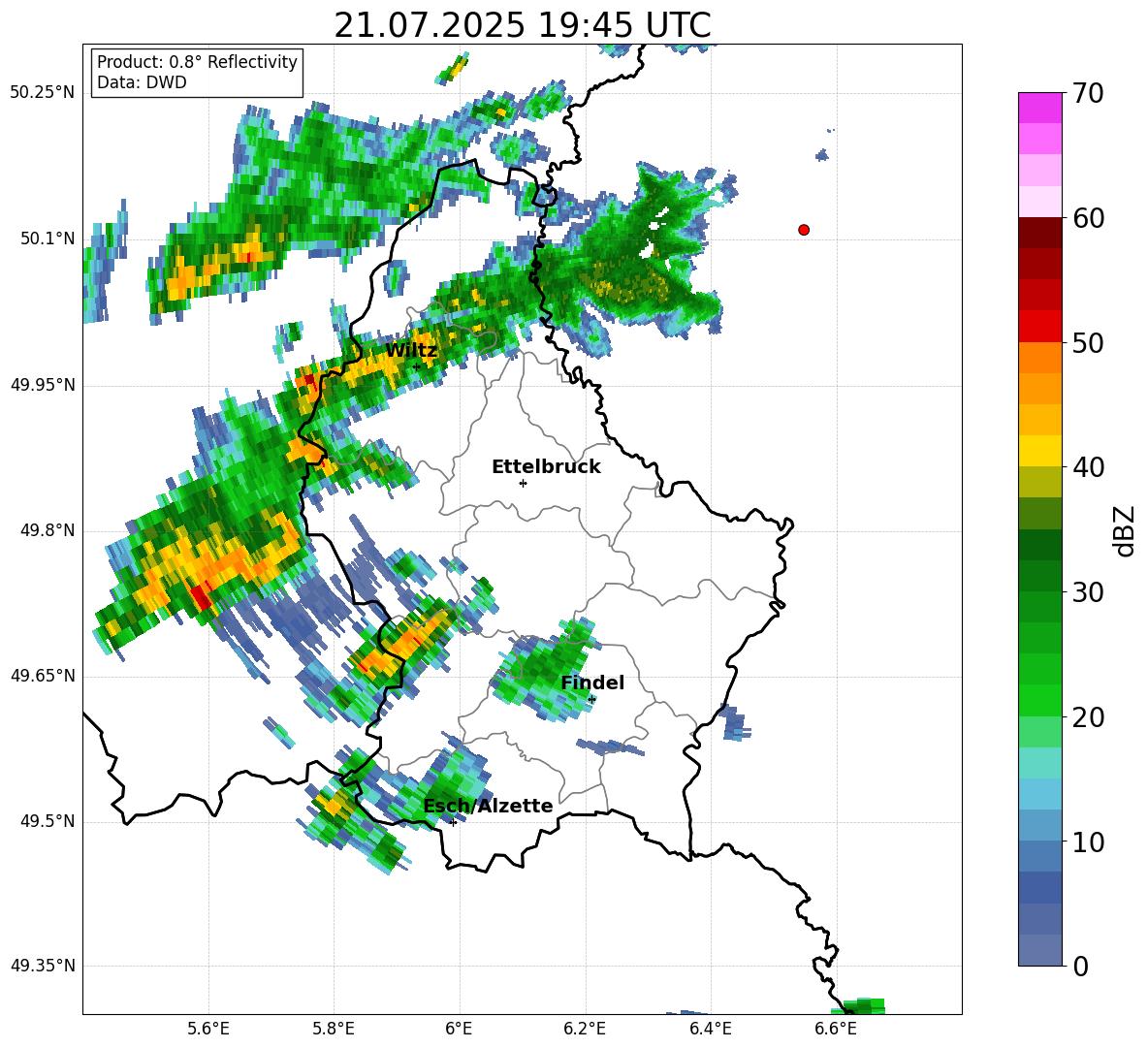1148x1048 pixels.
Task: Click the 49.95°N latitude label
Action: [43, 385]
